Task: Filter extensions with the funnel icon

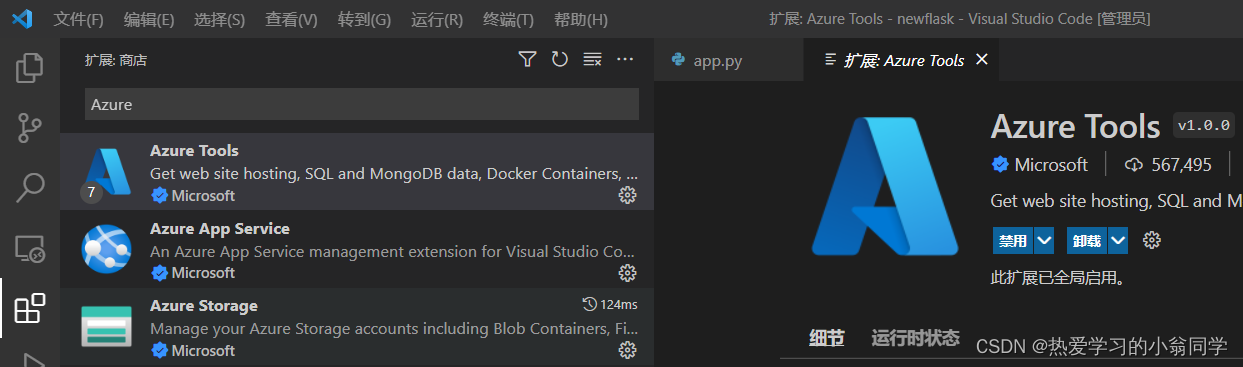Action: [x=527, y=60]
